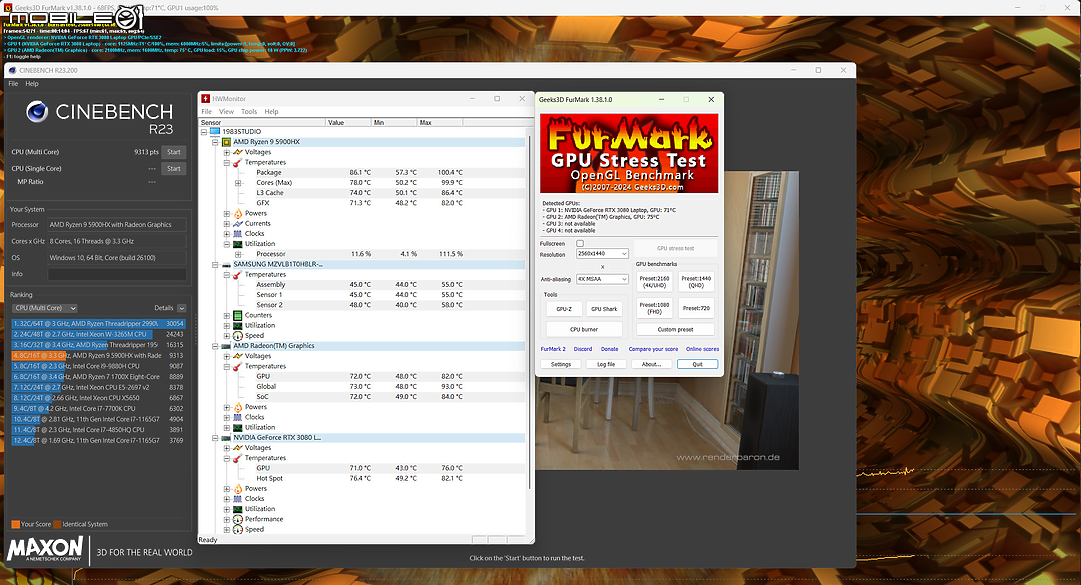This screenshot has height=585, width=1081.
Task: Click the card icon beside AMD Radeon(TM) Graphics
Action: pyautogui.click(x=226, y=346)
